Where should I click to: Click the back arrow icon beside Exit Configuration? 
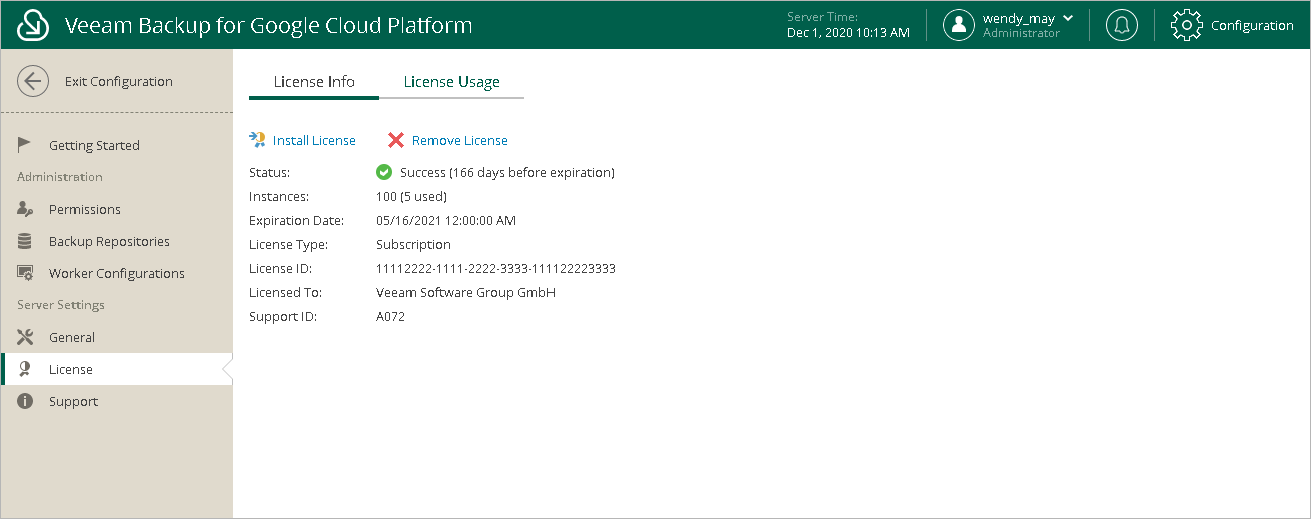click(33, 81)
